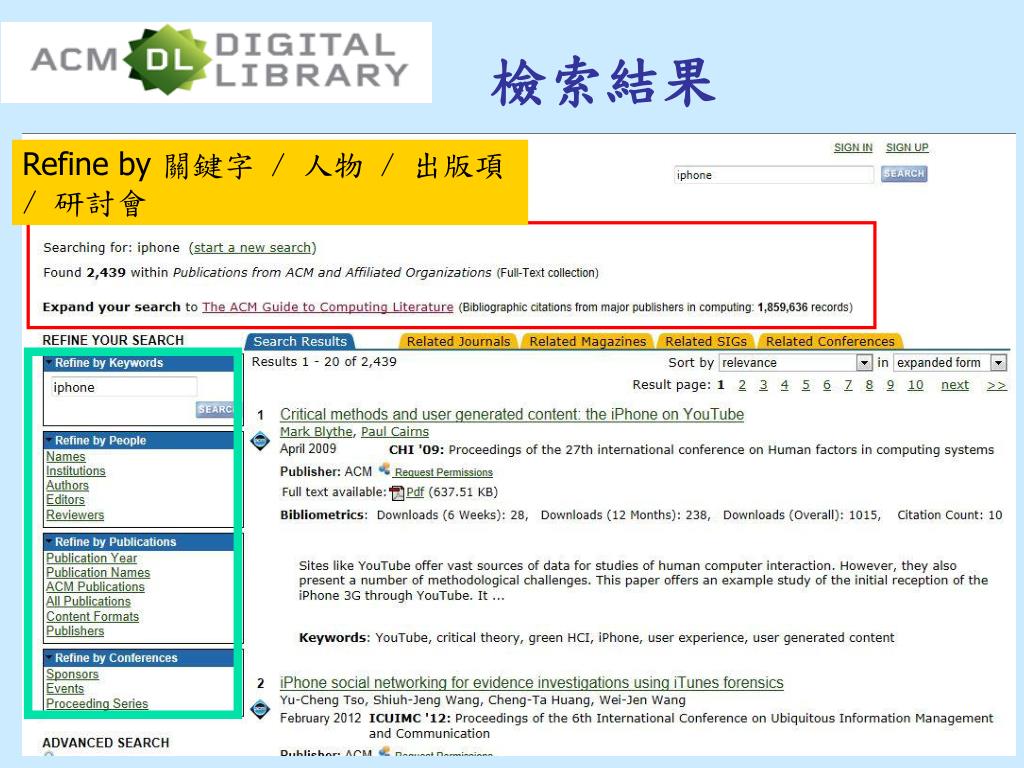The height and width of the screenshot is (768, 1024).
Task: Refine by Institutions
Action: [x=76, y=471]
